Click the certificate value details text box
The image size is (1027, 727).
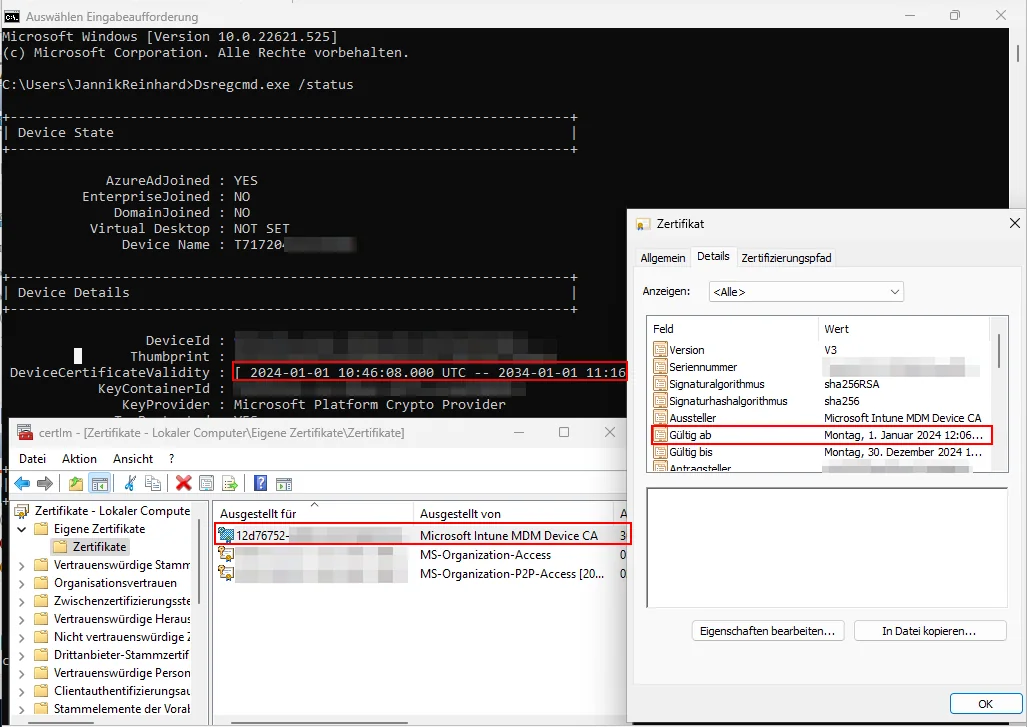(827, 548)
